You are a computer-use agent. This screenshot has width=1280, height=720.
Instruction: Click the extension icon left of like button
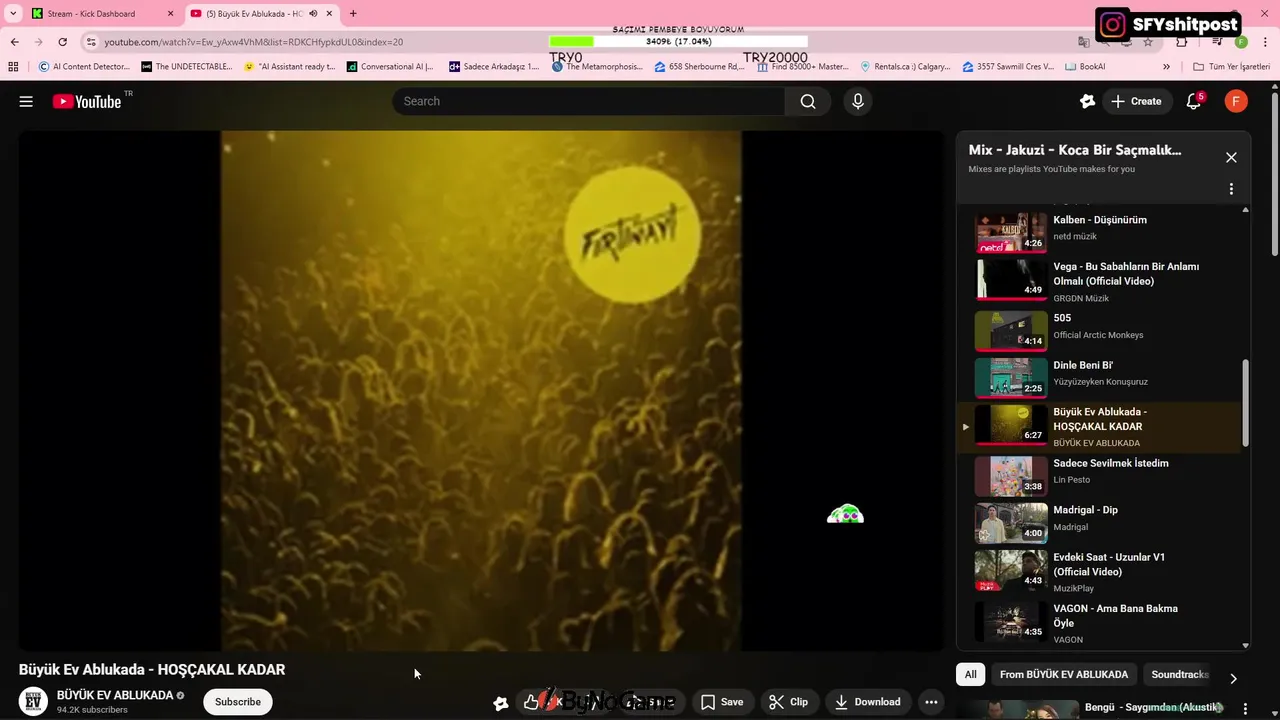(501, 703)
